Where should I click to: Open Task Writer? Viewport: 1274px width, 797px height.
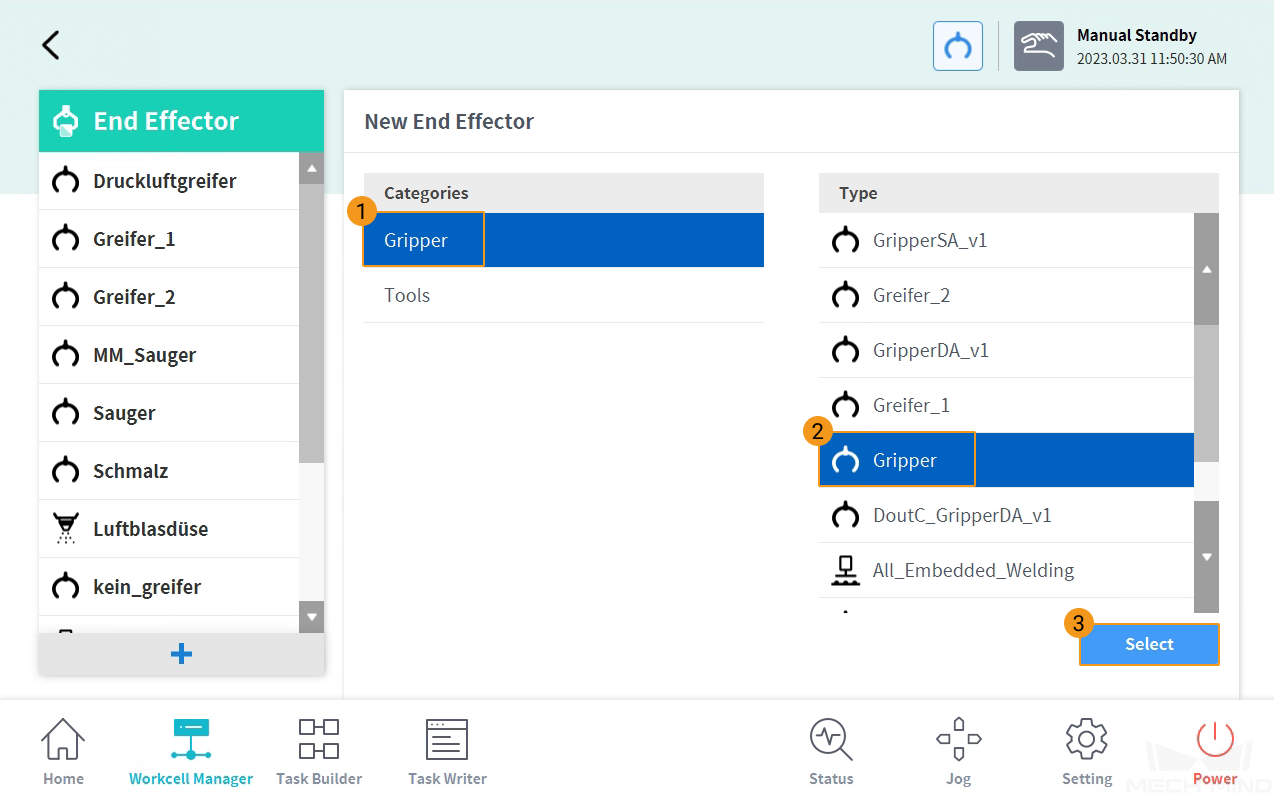pos(447,752)
